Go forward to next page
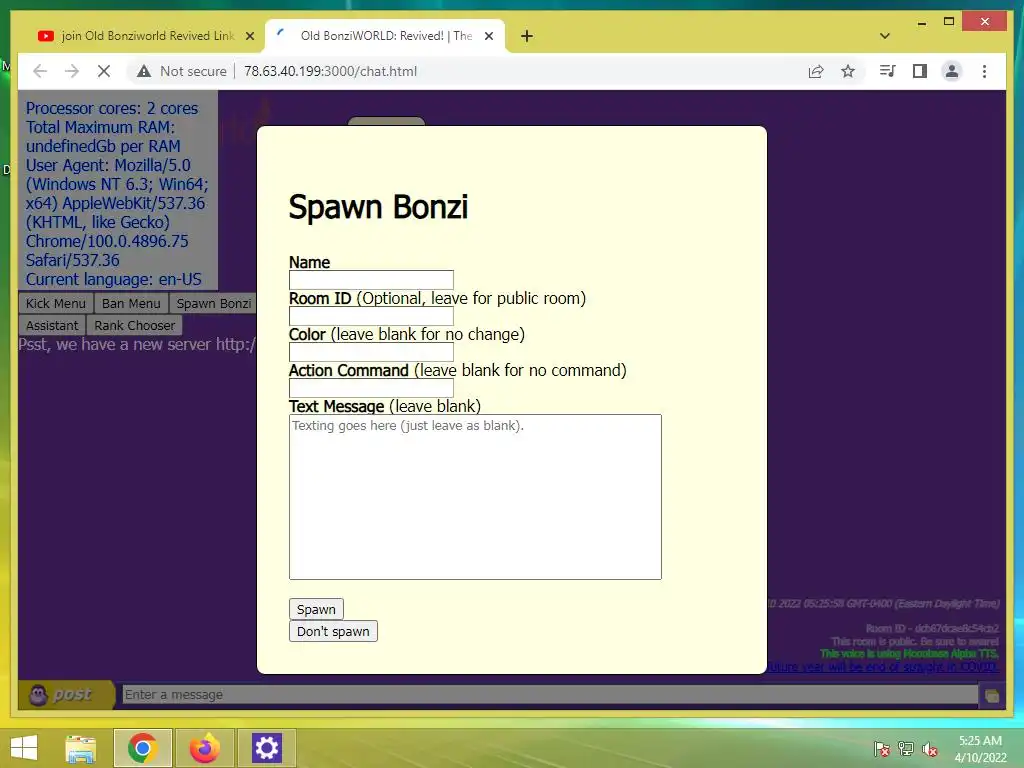Image resolution: width=1024 pixels, height=768 pixels. [x=72, y=71]
